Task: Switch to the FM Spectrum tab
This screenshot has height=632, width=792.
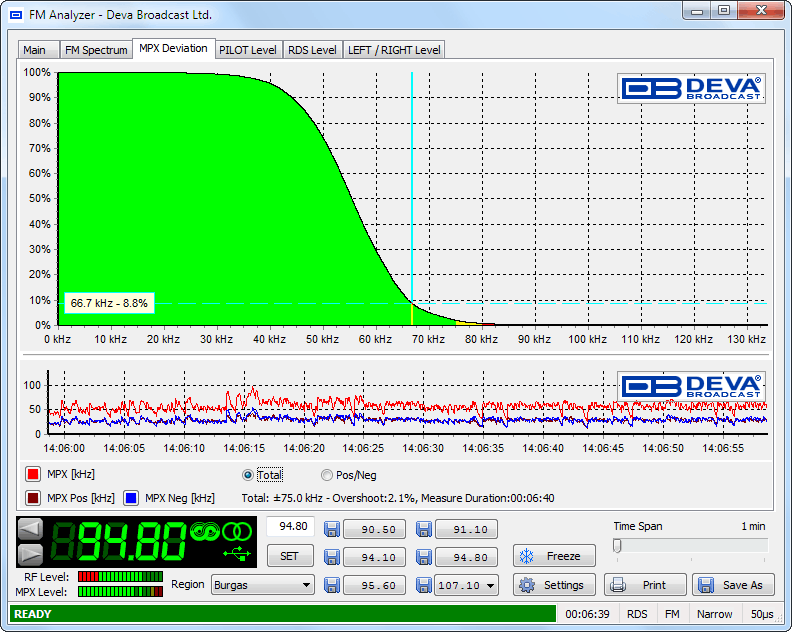Action: tap(95, 50)
